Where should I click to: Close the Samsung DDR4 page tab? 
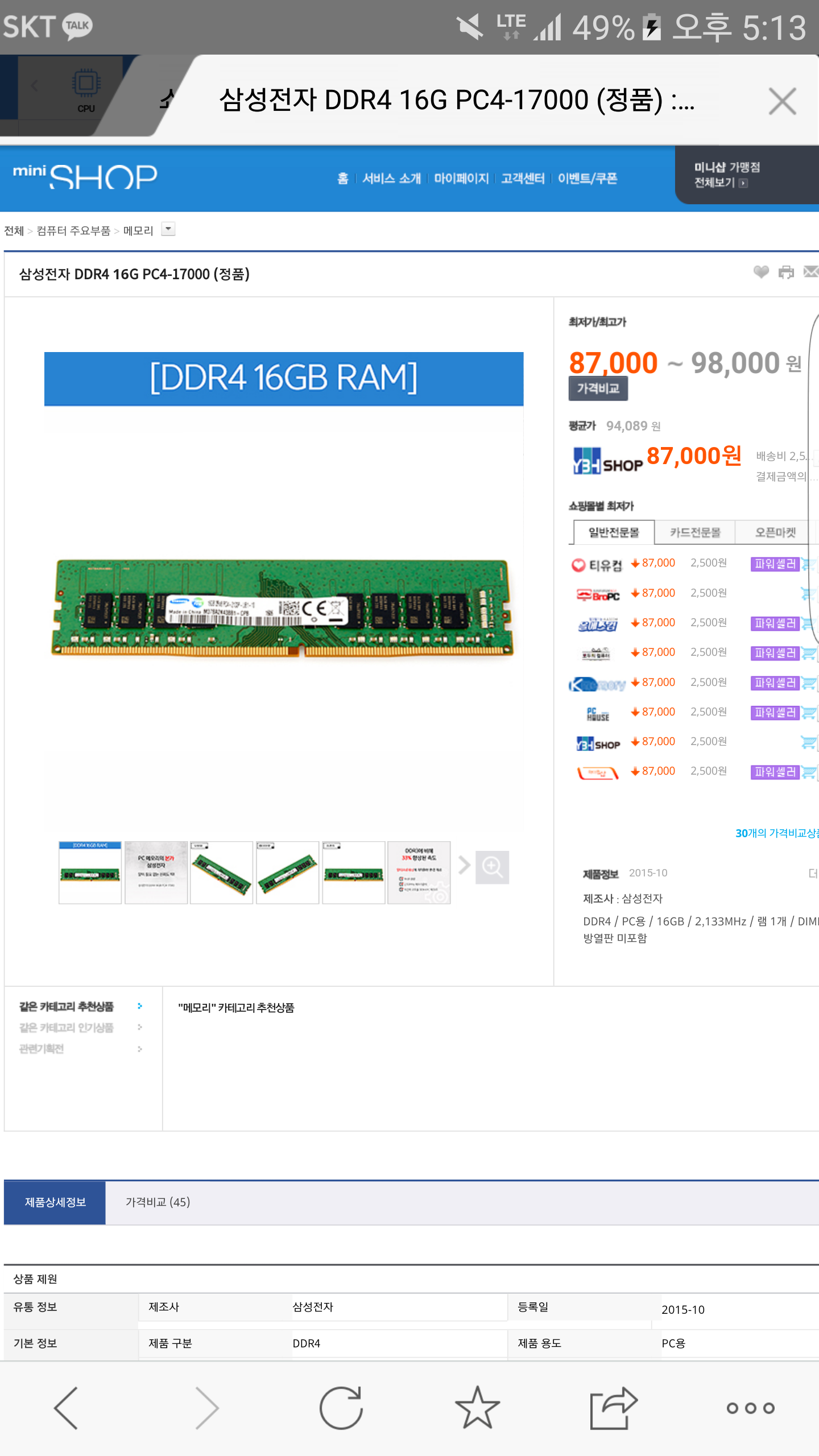click(x=782, y=101)
